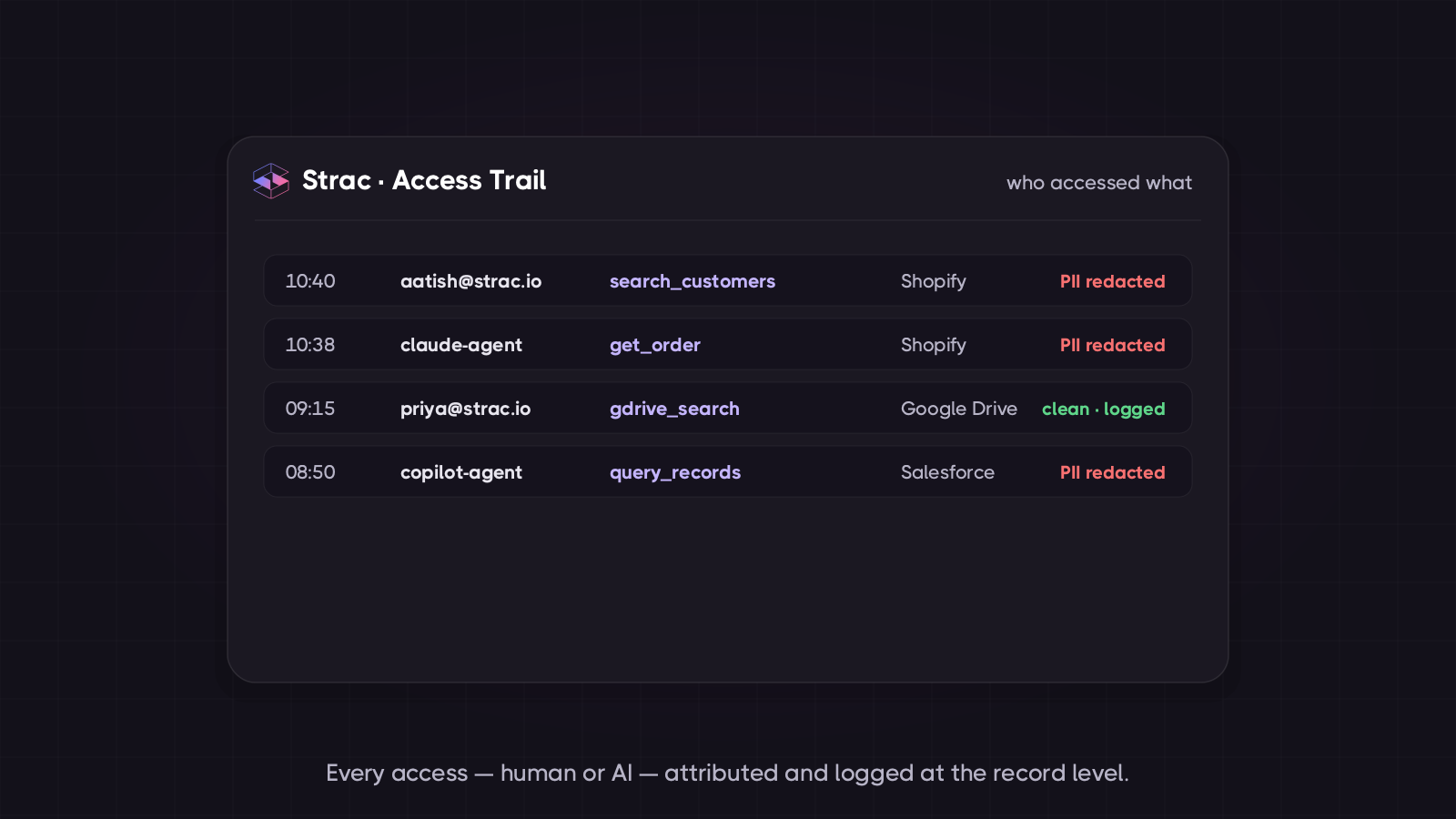1456x819 pixels.
Task: Click user aatish@strac.io
Action: [470, 281]
